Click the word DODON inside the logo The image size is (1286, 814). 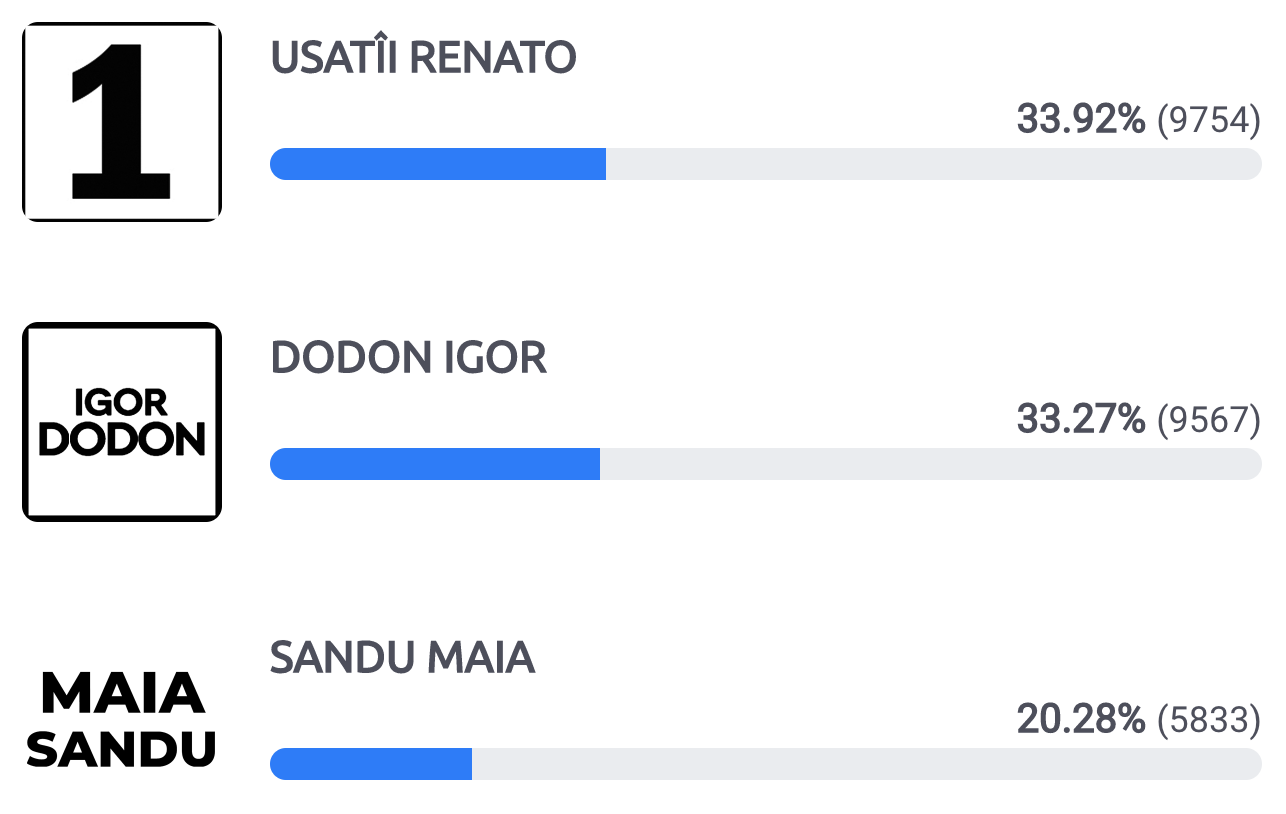click(x=122, y=440)
